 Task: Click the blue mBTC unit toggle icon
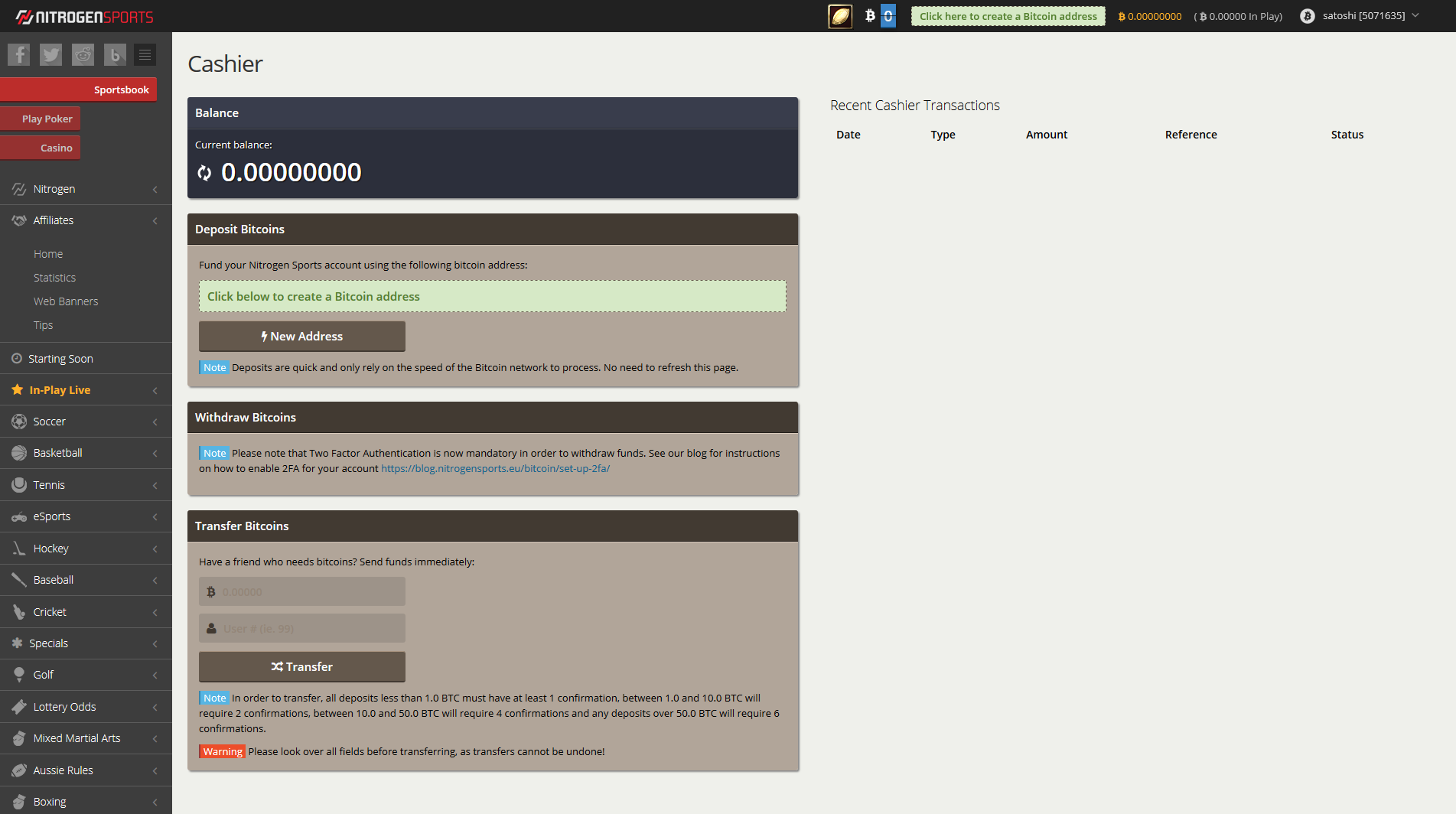pos(888,16)
